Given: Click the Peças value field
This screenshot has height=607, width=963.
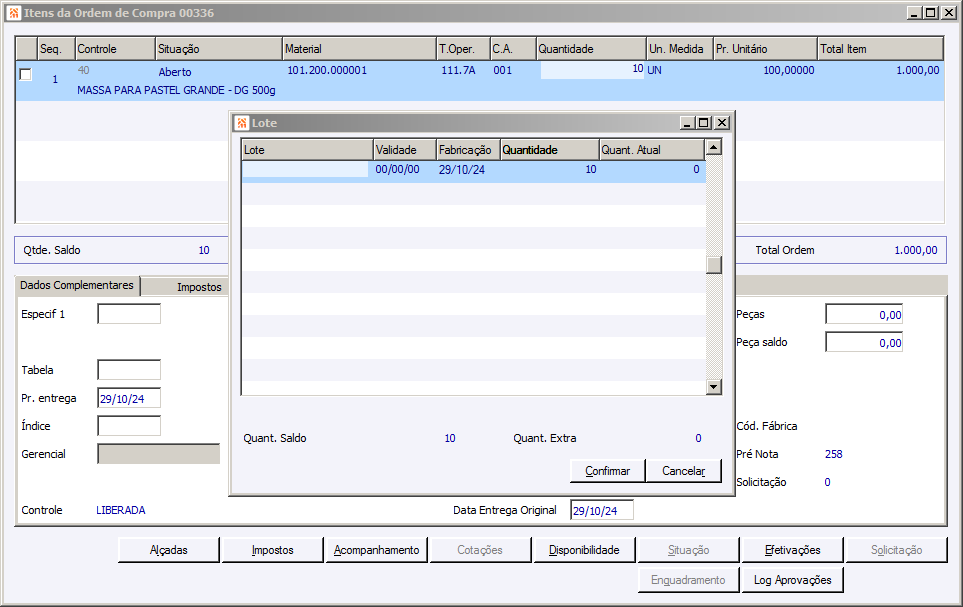Looking at the screenshot, I should (x=864, y=315).
